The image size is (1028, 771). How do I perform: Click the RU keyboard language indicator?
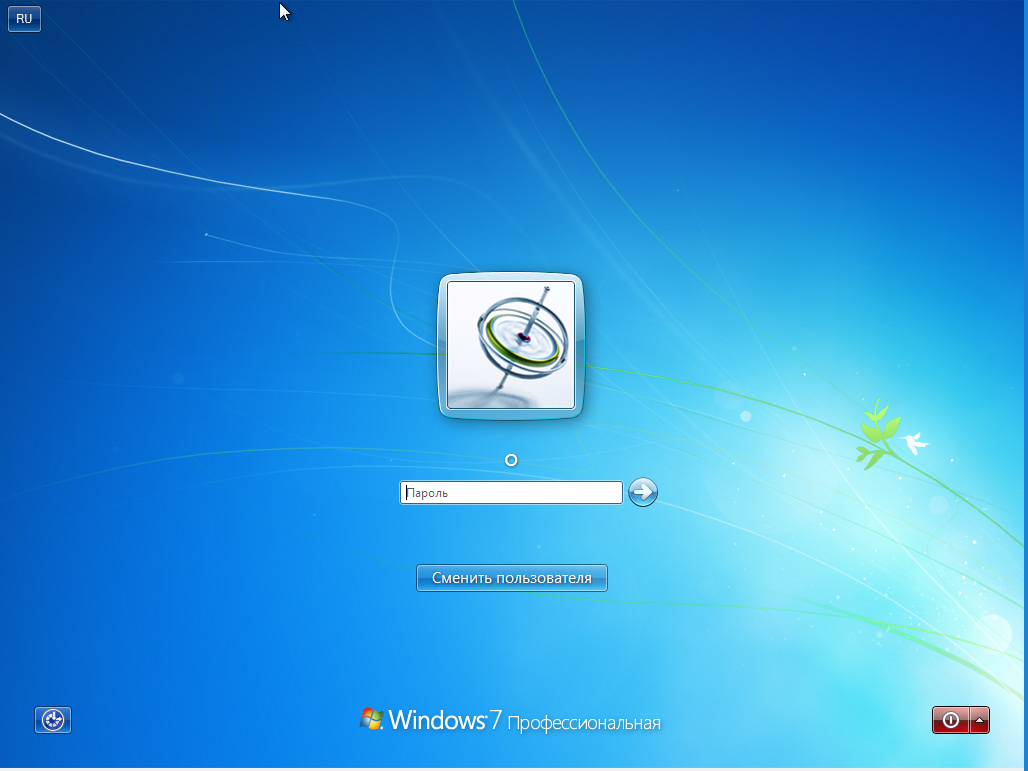pyautogui.click(x=24, y=19)
